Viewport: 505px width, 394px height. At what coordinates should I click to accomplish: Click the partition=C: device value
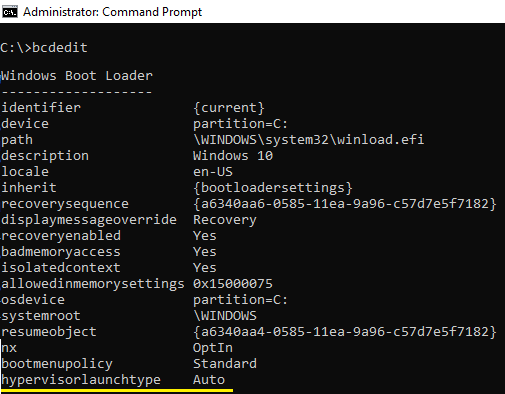pyautogui.click(x=240, y=124)
